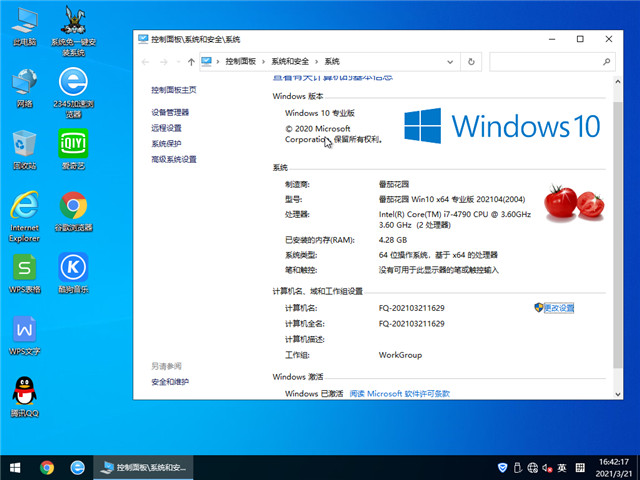Open 系统保护 in the sidebar
Image resolution: width=640 pixels, height=480 pixels.
(166, 144)
